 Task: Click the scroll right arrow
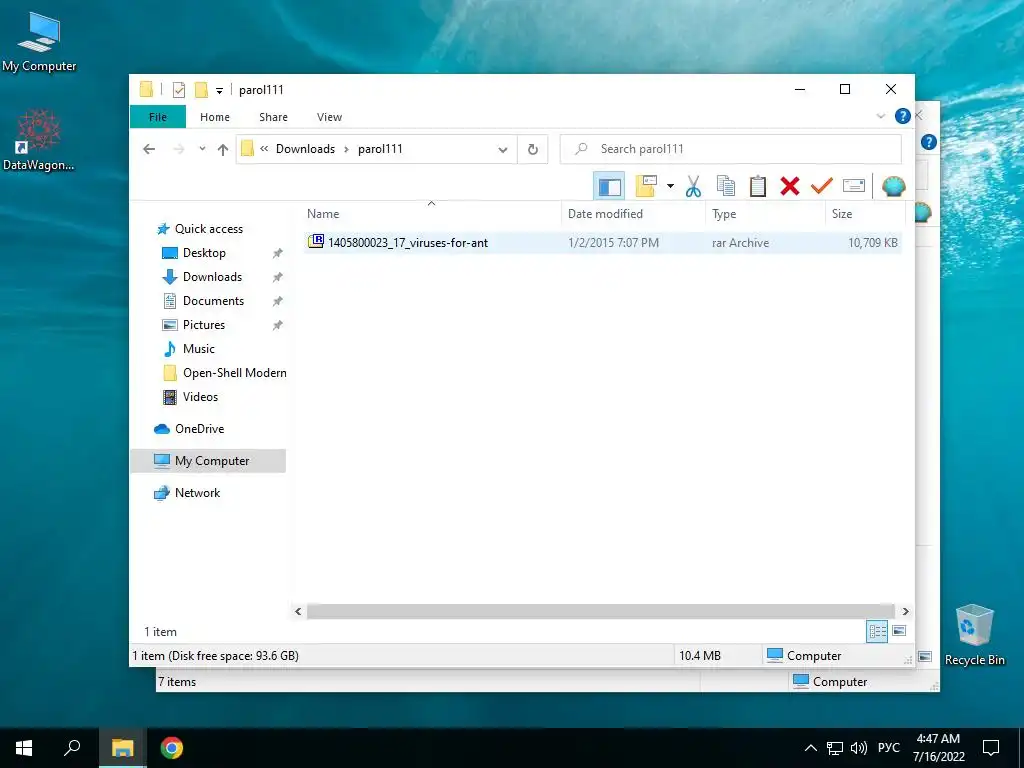coord(905,611)
